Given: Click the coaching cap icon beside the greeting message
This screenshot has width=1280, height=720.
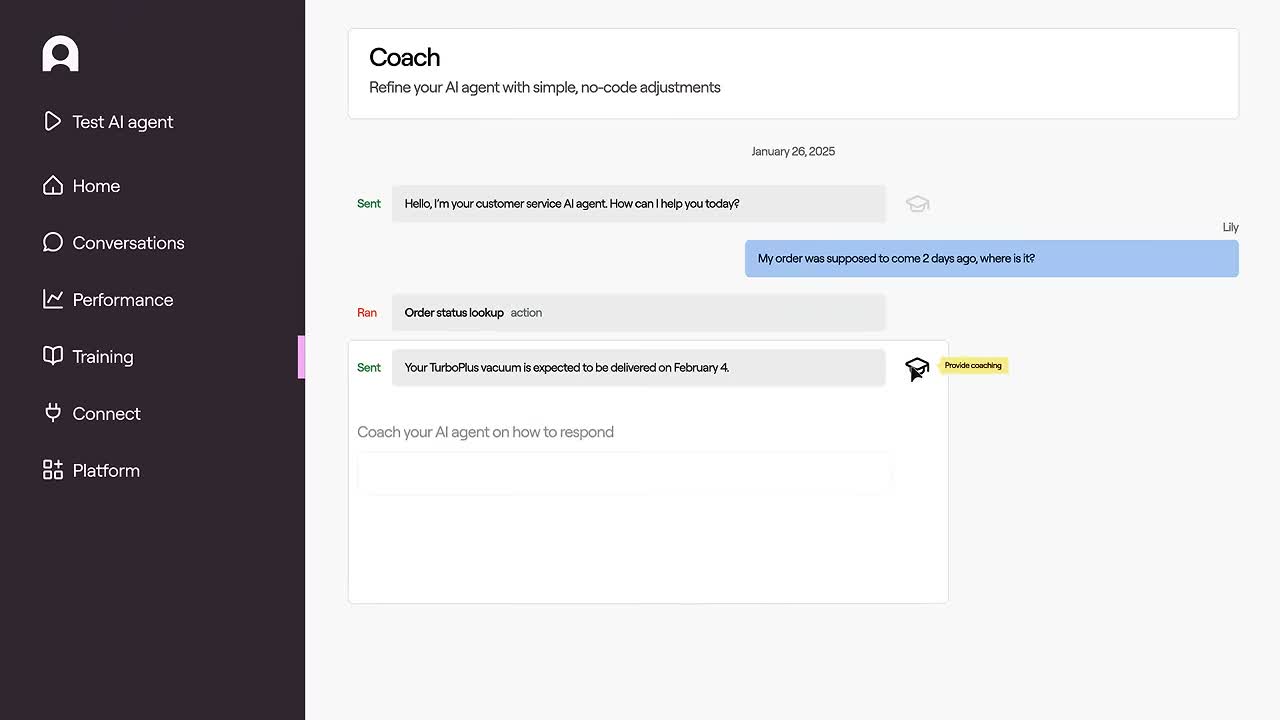Looking at the screenshot, I should click(x=917, y=204).
